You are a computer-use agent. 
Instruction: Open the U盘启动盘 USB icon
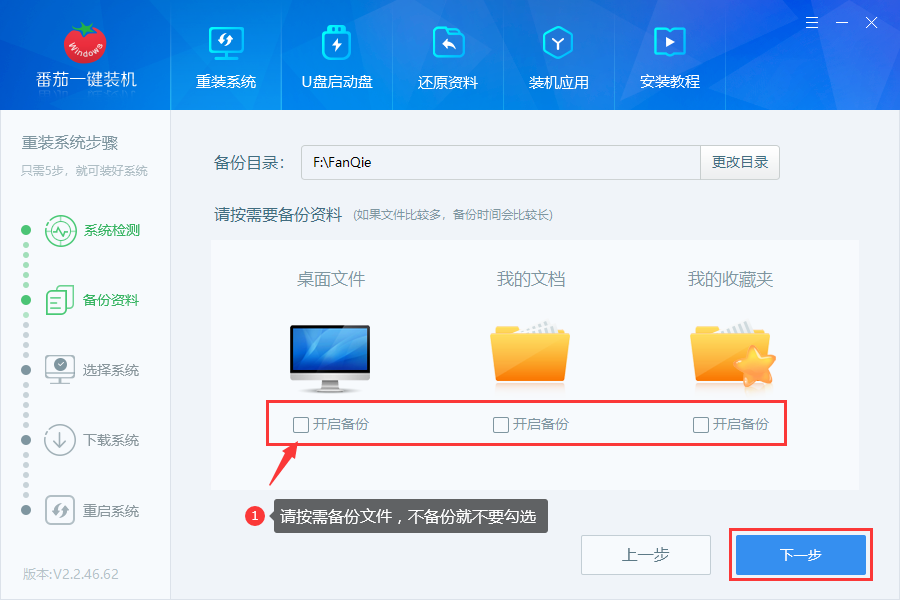(337, 42)
